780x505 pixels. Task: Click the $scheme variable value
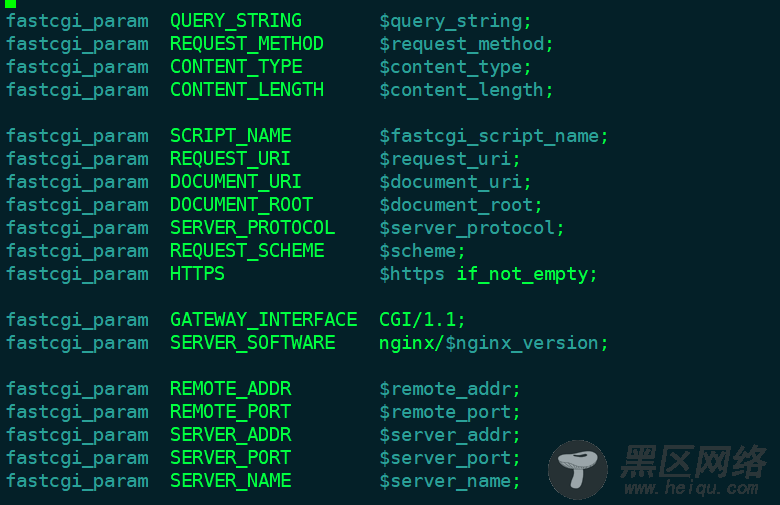pos(422,251)
